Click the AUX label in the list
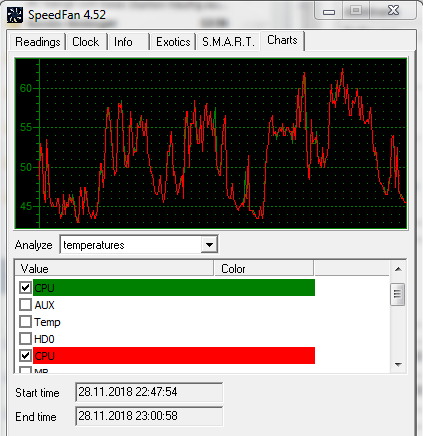The height and width of the screenshot is (436, 423). pyautogui.click(x=44, y=305)
